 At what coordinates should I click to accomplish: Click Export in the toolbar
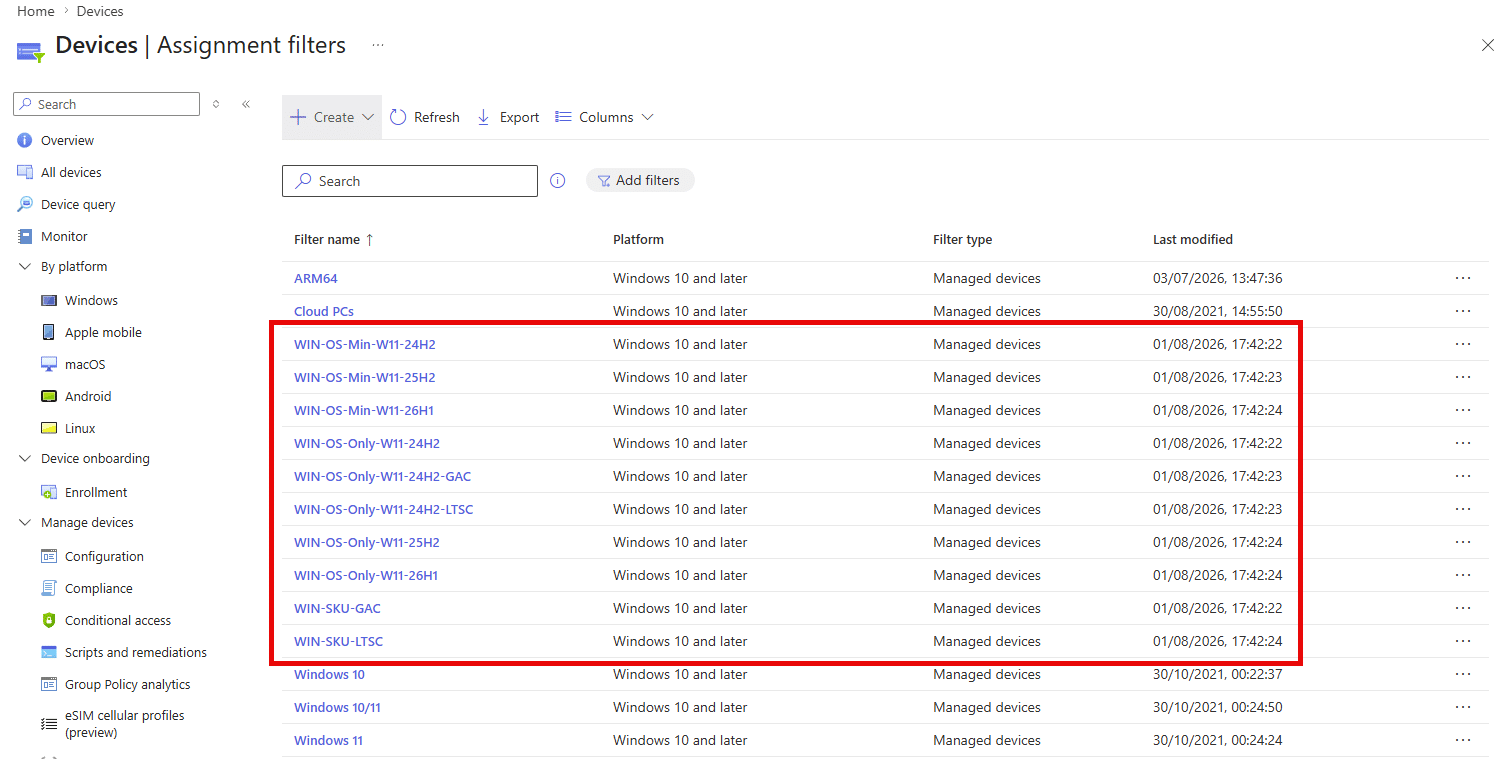pyautogui.click(x=508, y=117)
